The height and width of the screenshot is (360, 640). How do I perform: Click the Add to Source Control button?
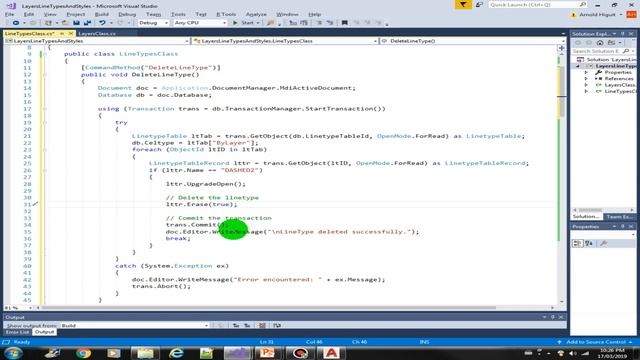tap(596, 342)
